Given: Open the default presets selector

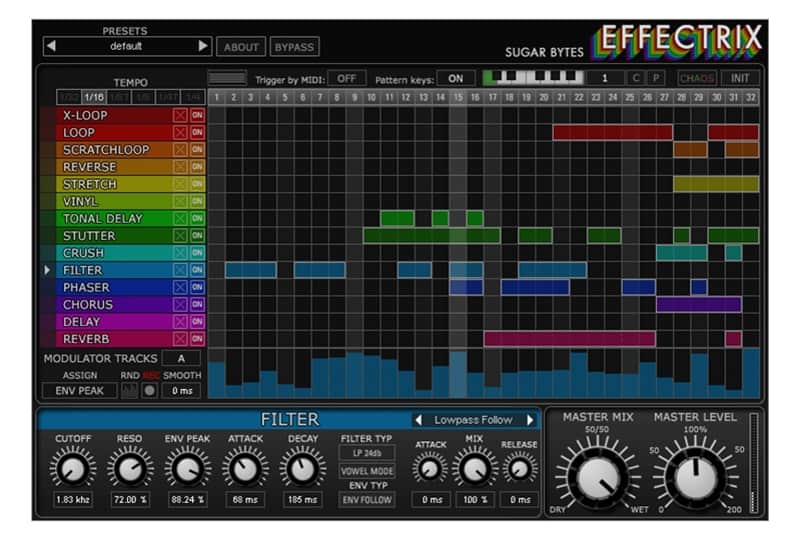Looking at the screenshot, I should click(x=126, y=46).
